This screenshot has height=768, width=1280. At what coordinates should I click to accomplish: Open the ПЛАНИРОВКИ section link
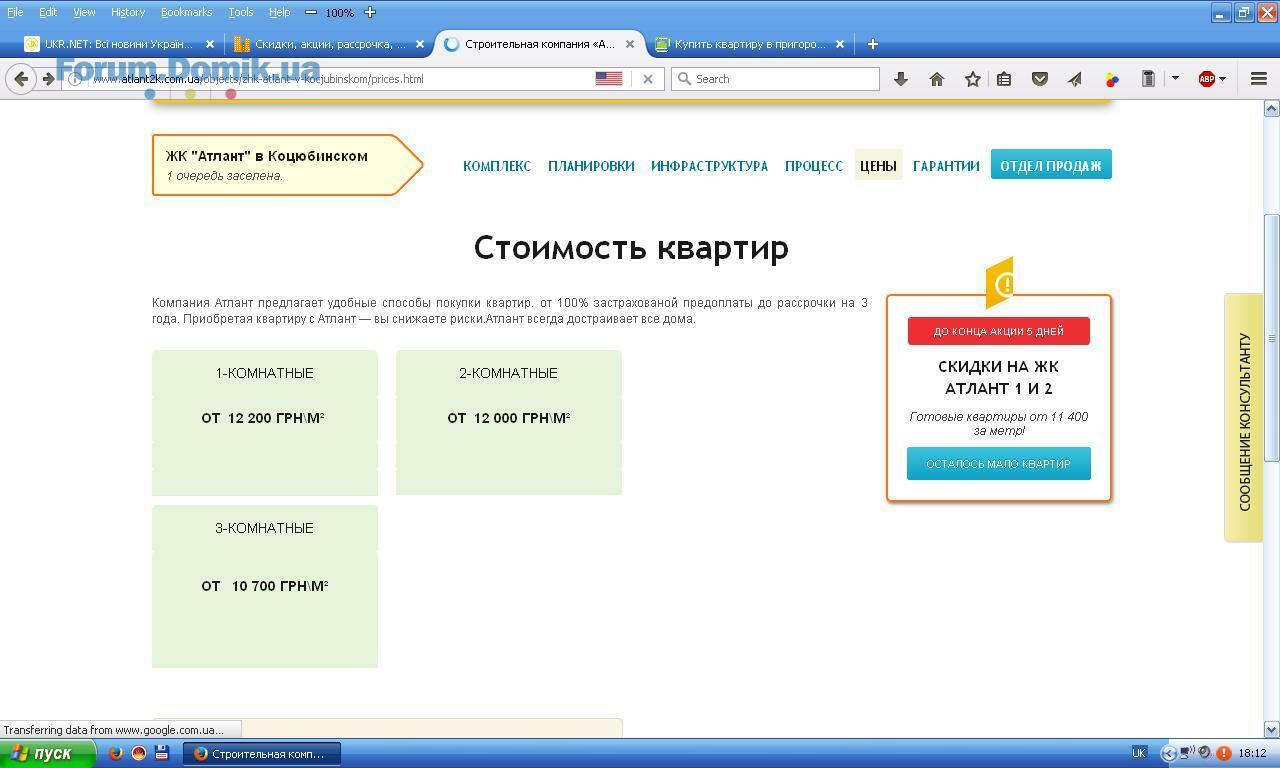591,166
